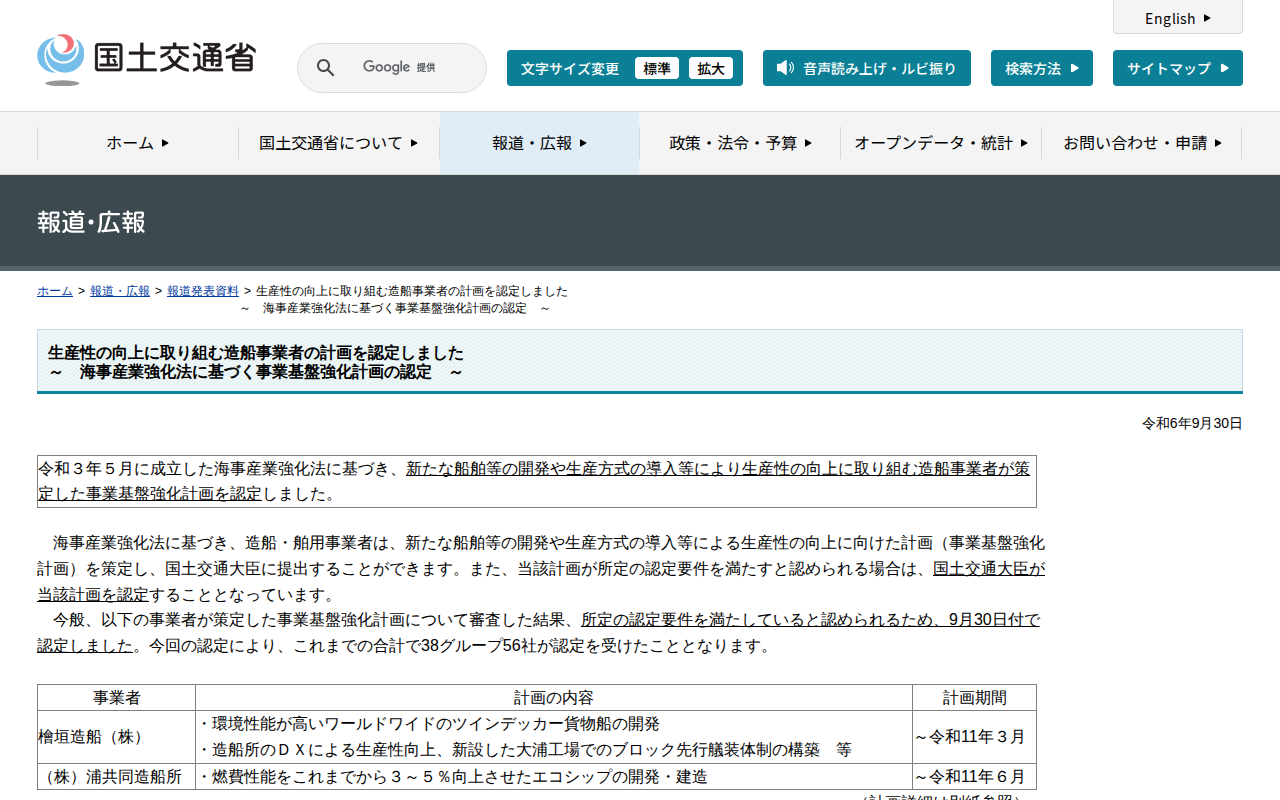Open the 報道・広報 navigation tab
The width and height of the screenshot is (1280, 800).
click(x=539, y=143)
